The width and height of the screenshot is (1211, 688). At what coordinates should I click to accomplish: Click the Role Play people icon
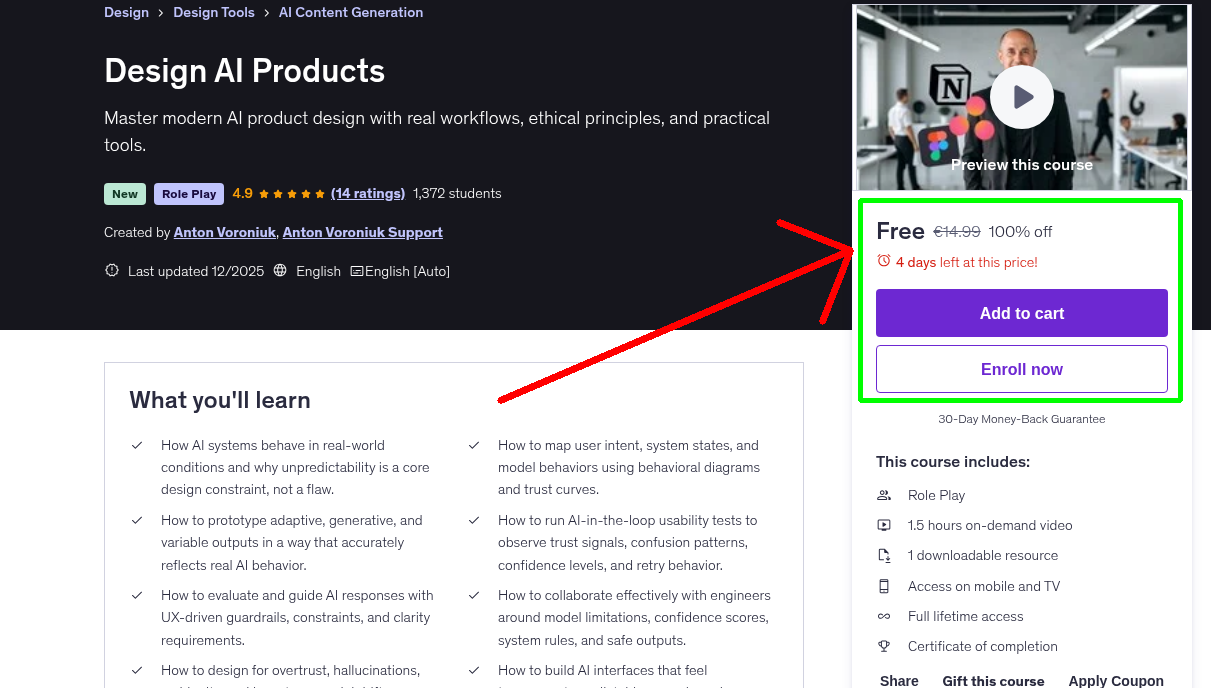tap(884, 494)
